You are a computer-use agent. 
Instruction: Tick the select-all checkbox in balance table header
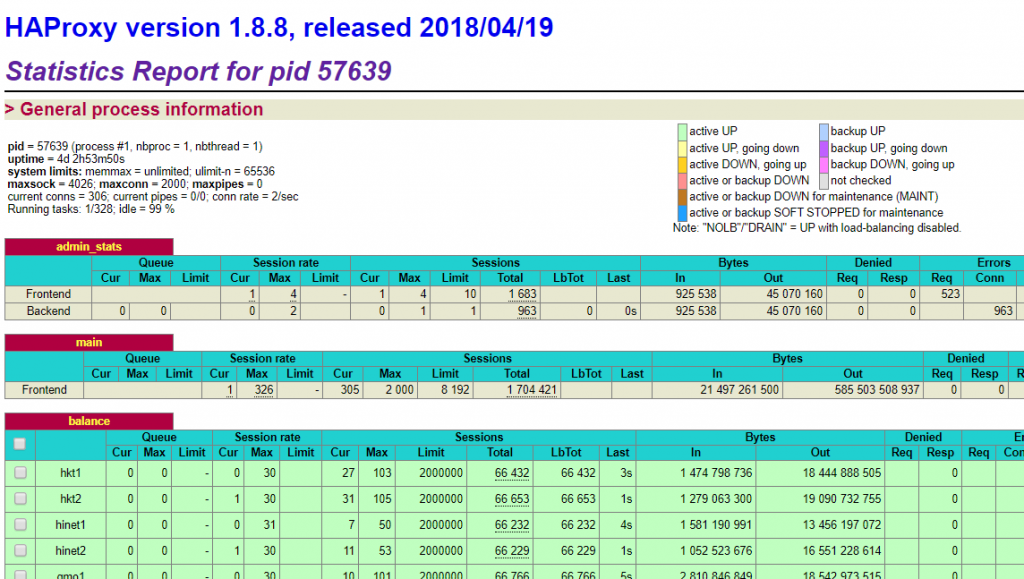[x=20, y=444]
